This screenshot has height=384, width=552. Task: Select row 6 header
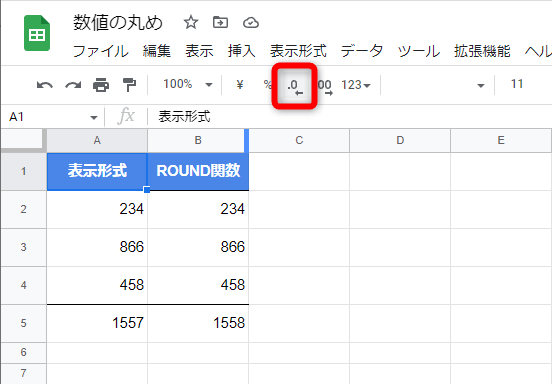pos(23,352)
